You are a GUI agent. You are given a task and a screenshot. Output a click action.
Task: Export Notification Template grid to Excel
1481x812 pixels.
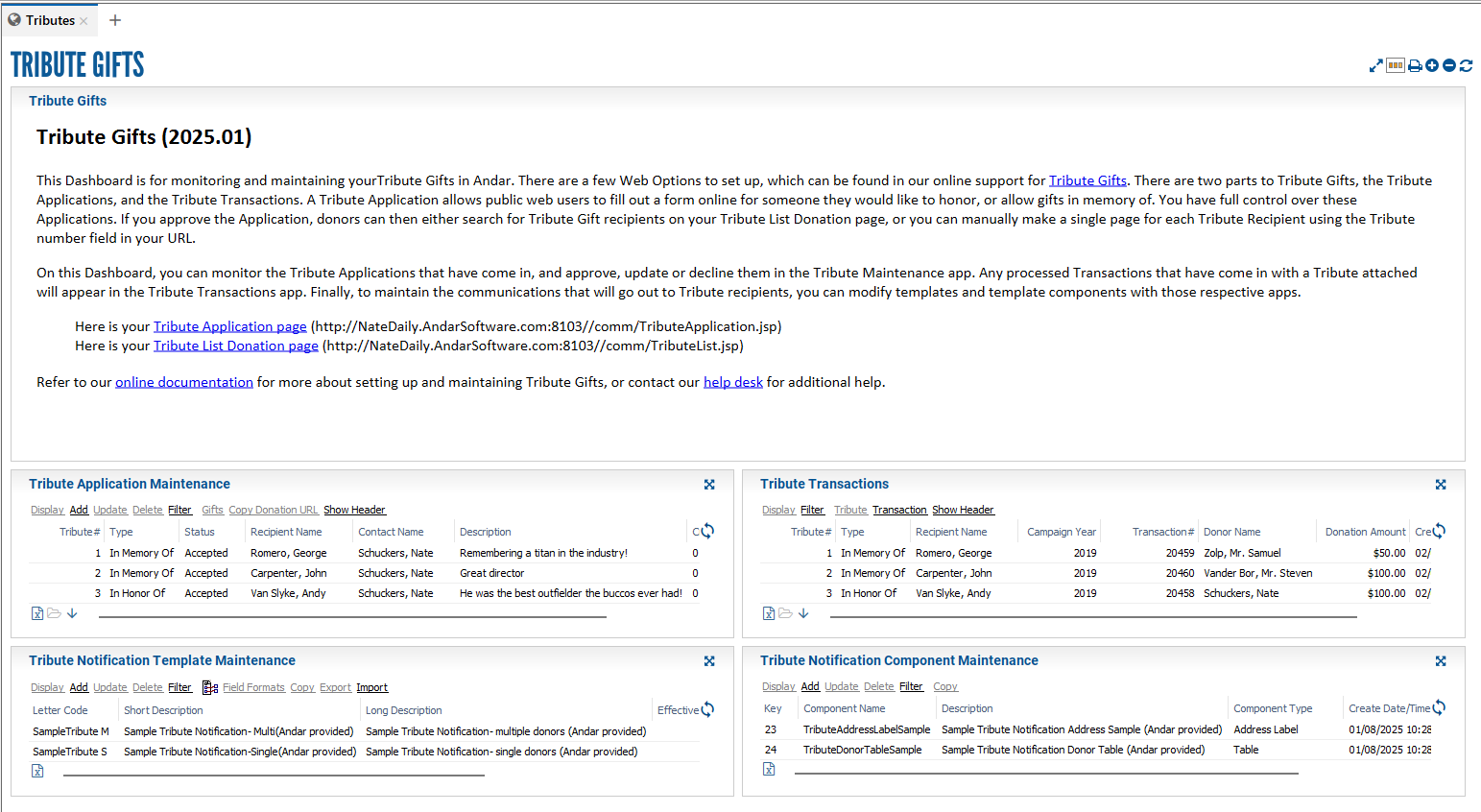coord(37,771)
